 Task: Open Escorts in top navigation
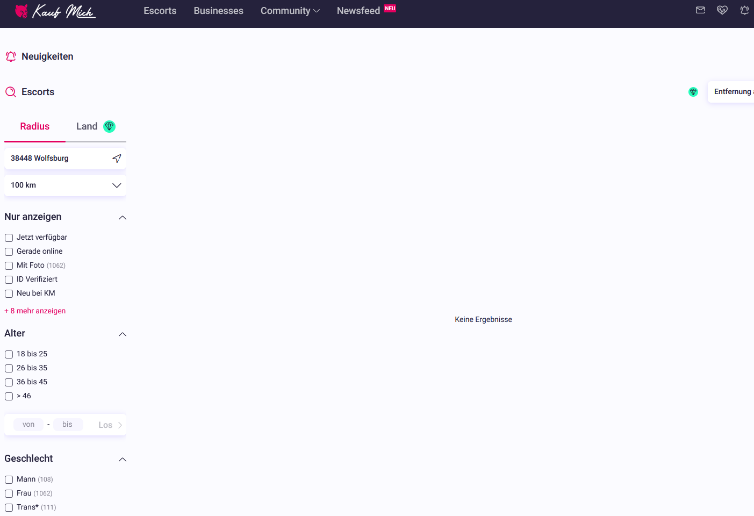[160, 11]
